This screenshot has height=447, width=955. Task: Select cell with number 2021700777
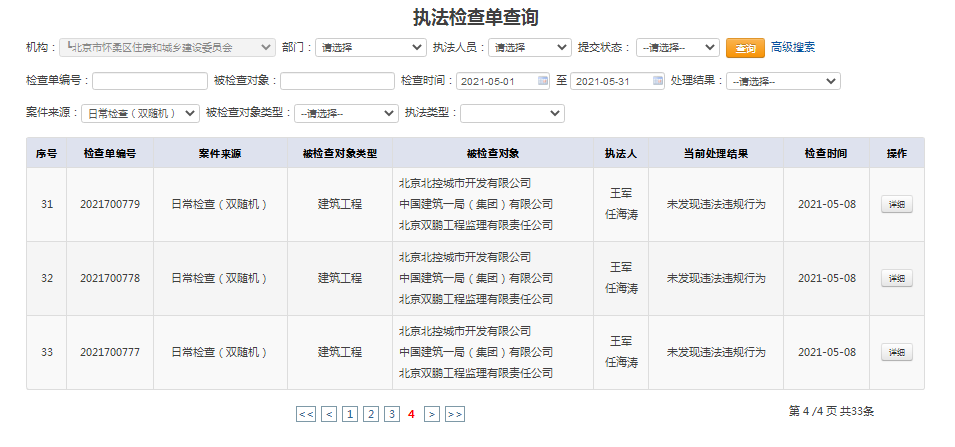point(110,352)
